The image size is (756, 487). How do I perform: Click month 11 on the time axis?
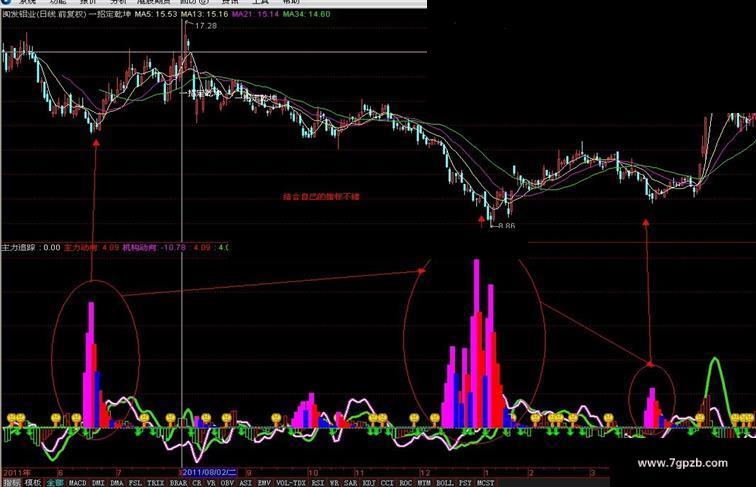click(360, 473)
